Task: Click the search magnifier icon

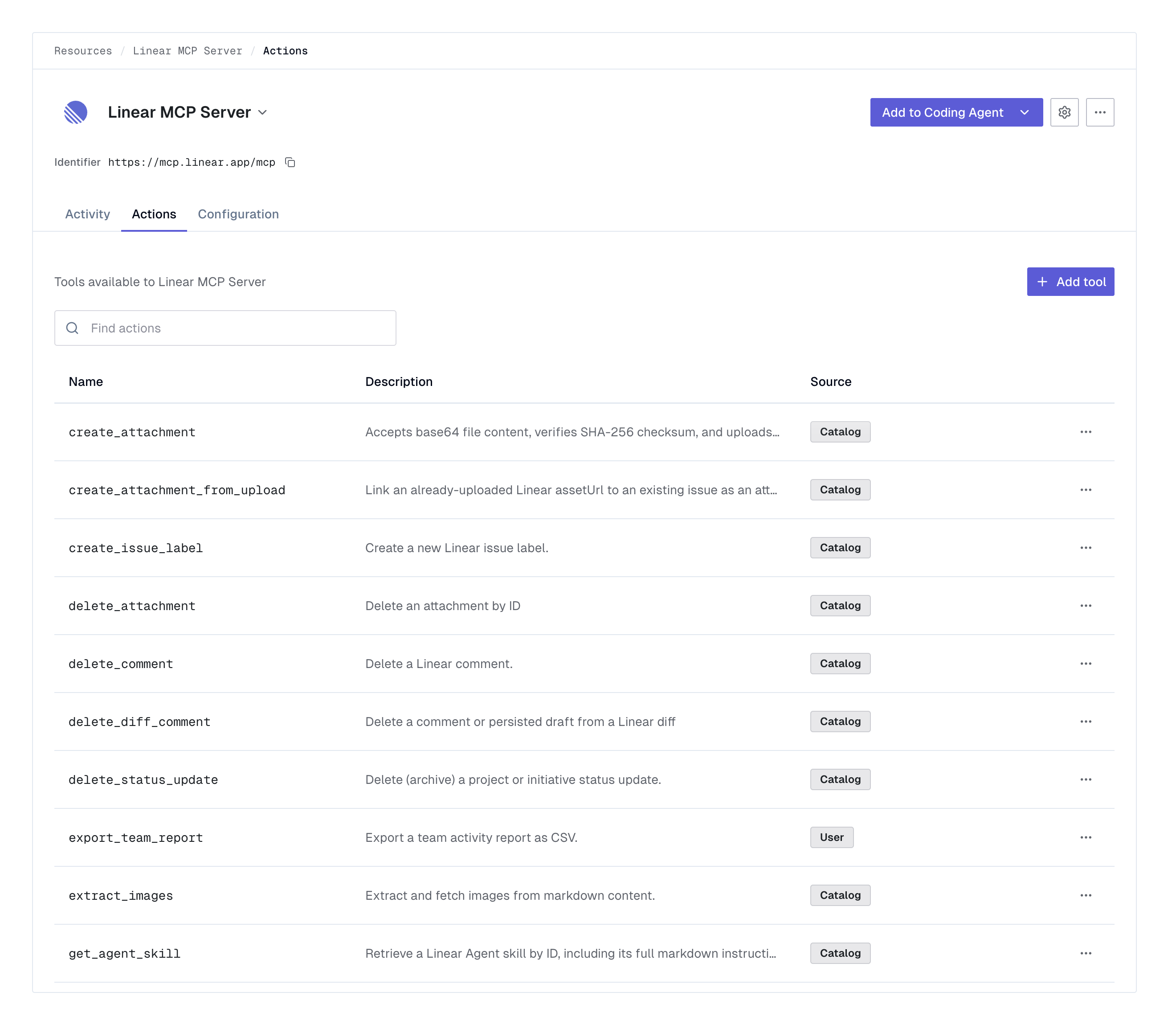Action: pyautogui.click(x=72, y=328)
